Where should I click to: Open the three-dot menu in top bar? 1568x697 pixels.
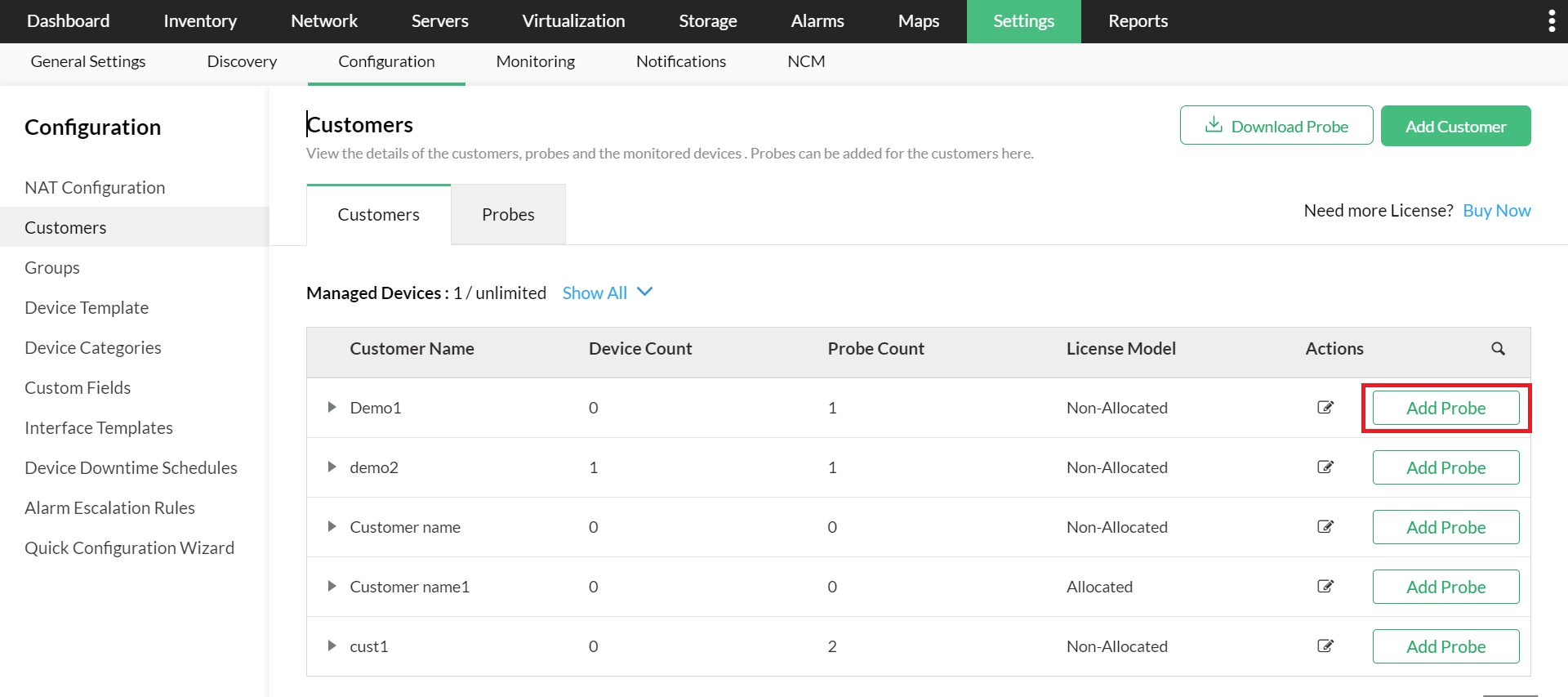(x=1551, y=21)
